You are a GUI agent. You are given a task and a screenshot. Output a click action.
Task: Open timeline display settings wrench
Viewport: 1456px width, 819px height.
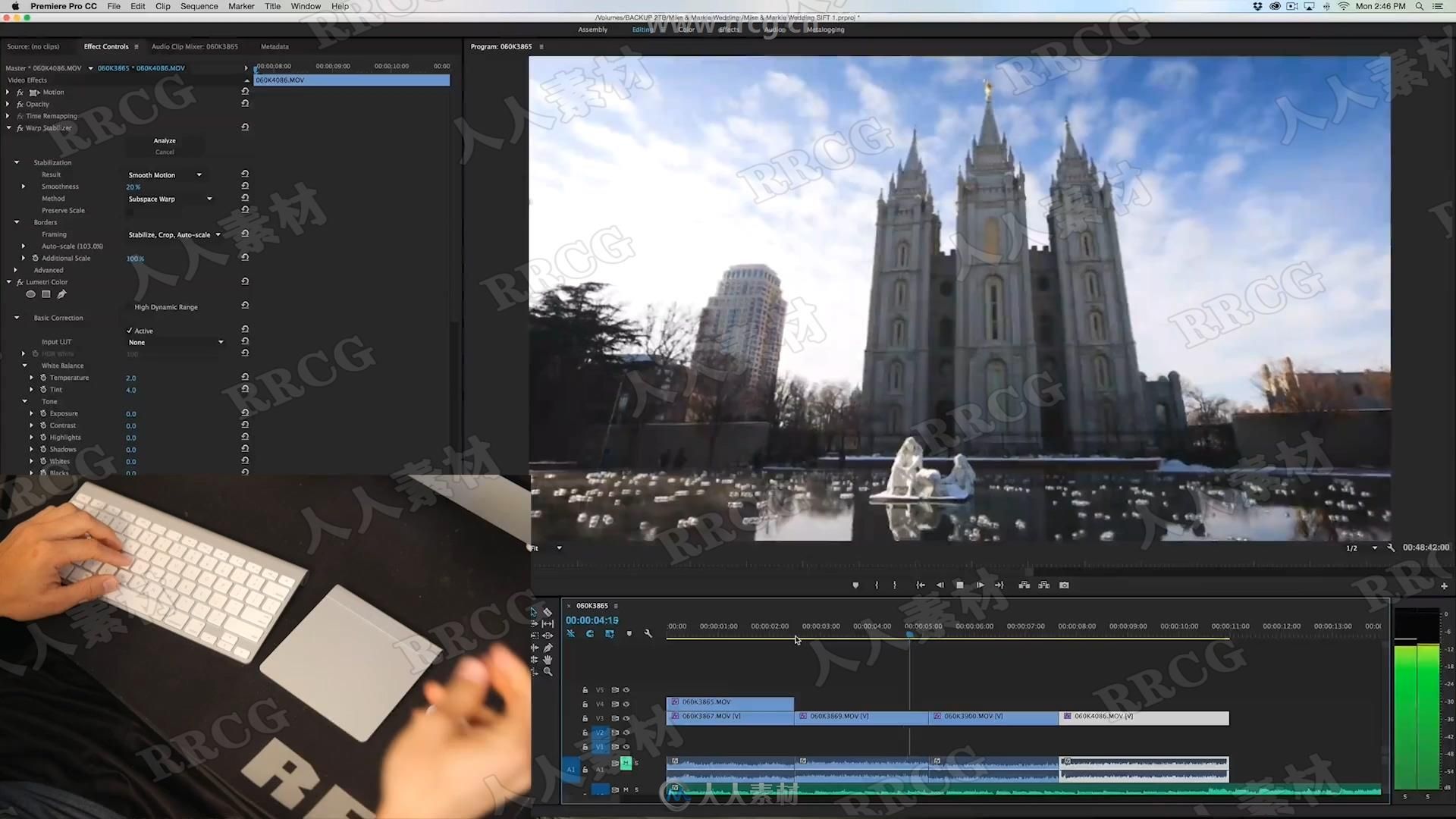click(x=648, y=633)
